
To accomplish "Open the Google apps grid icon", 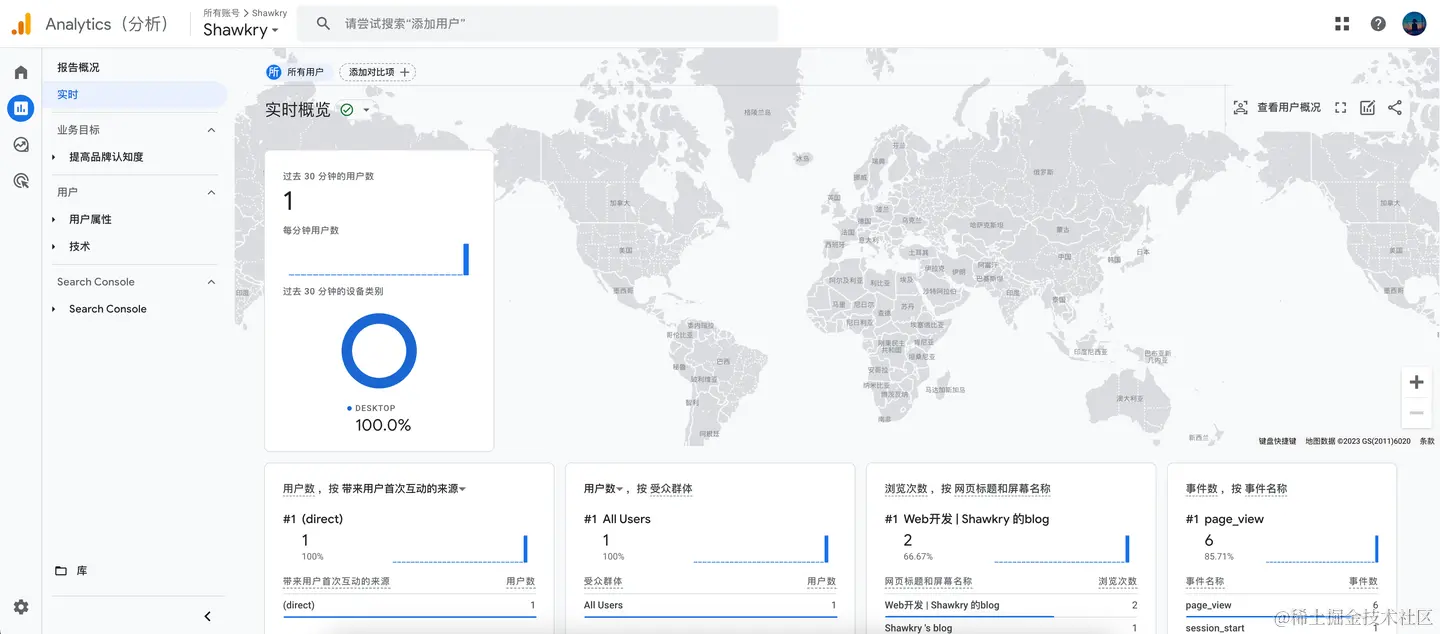I will (x=1342, y=24).
